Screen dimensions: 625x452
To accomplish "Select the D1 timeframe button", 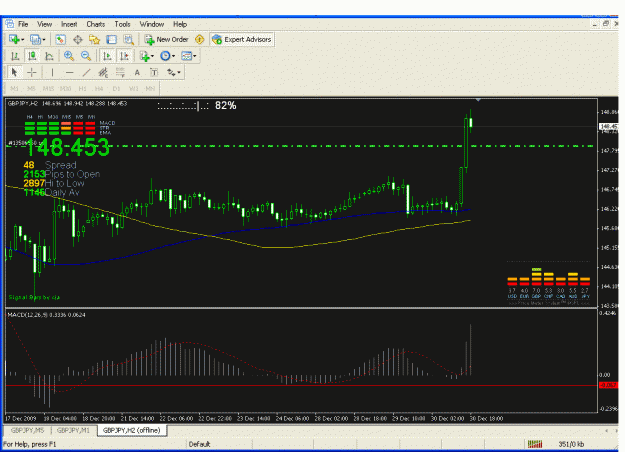I will 116,88.
